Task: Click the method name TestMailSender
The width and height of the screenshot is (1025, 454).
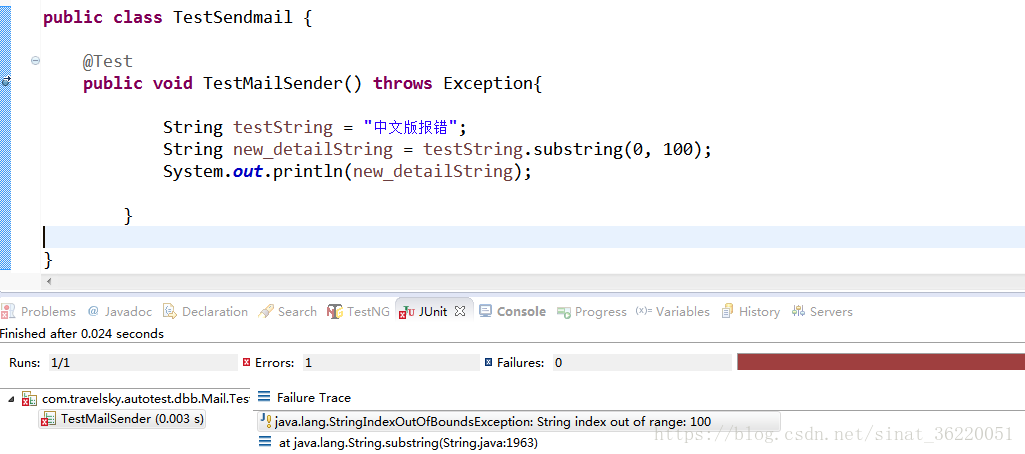Action: point(273,84)
